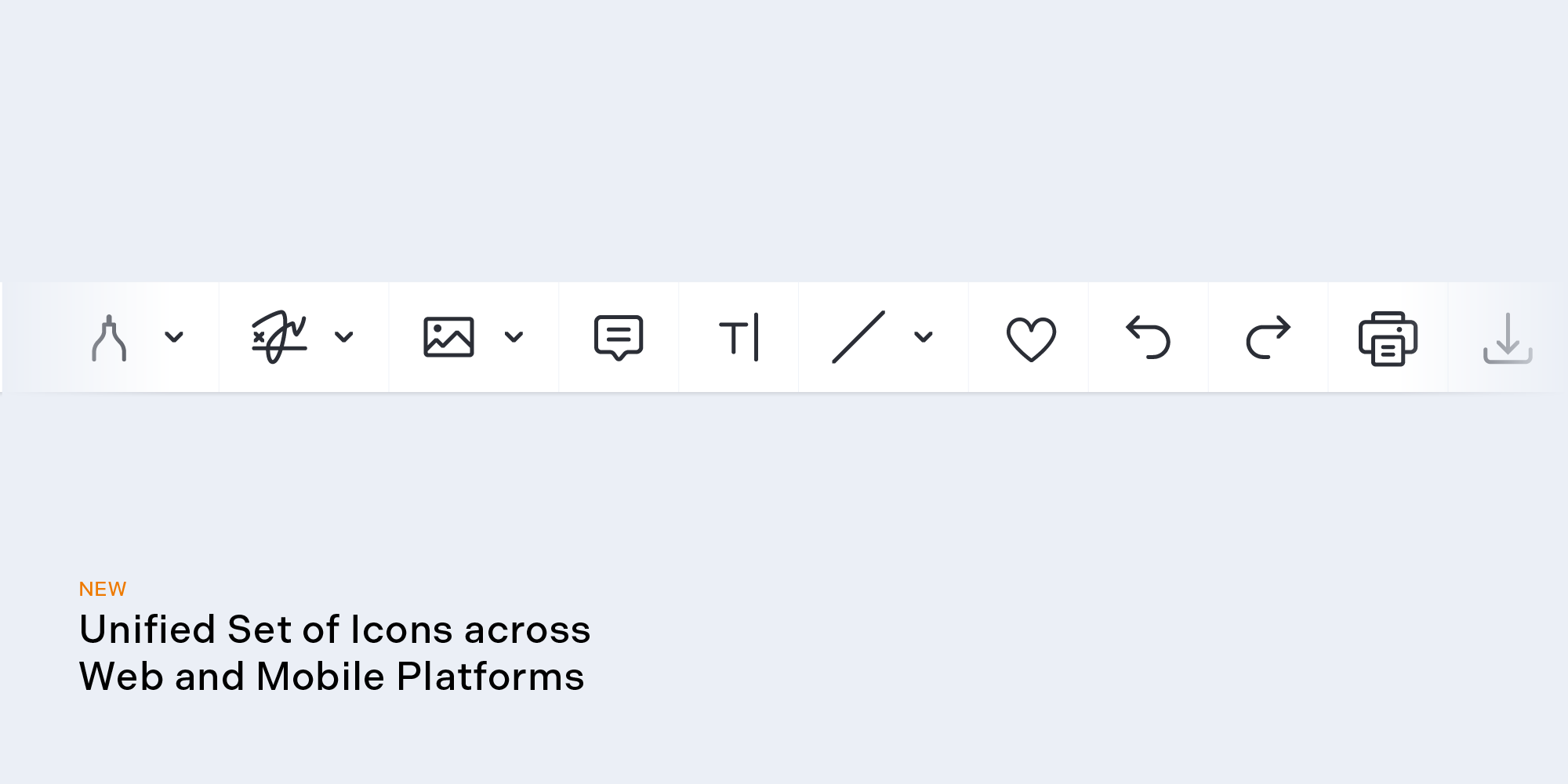Screen dimensions: 1568x784
Task: Activate the comment note annotation tool
Action: [619, 338]
